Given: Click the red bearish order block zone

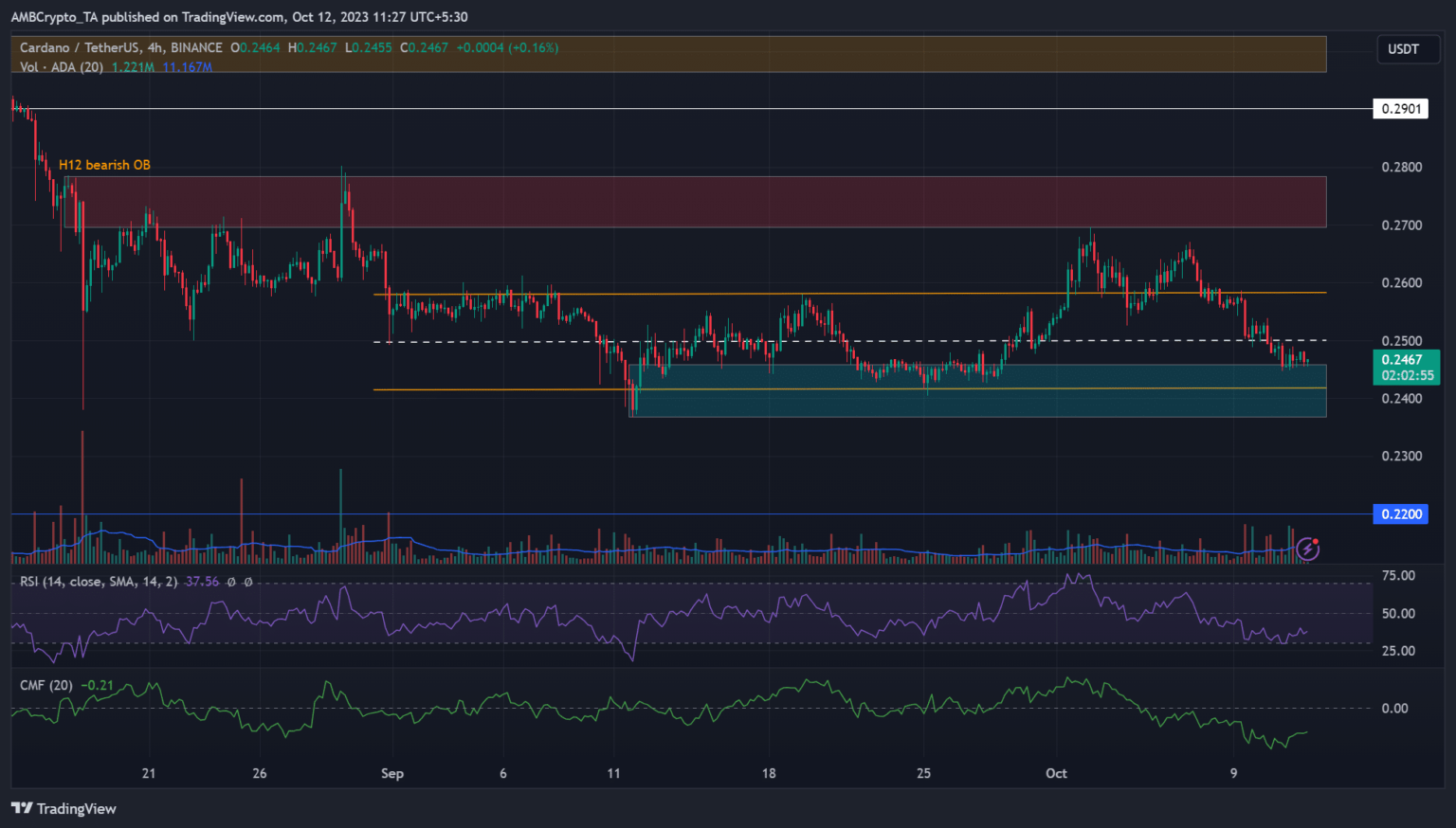Looking at the screenshot, I should pyautogui.click(x=758, y=201).
